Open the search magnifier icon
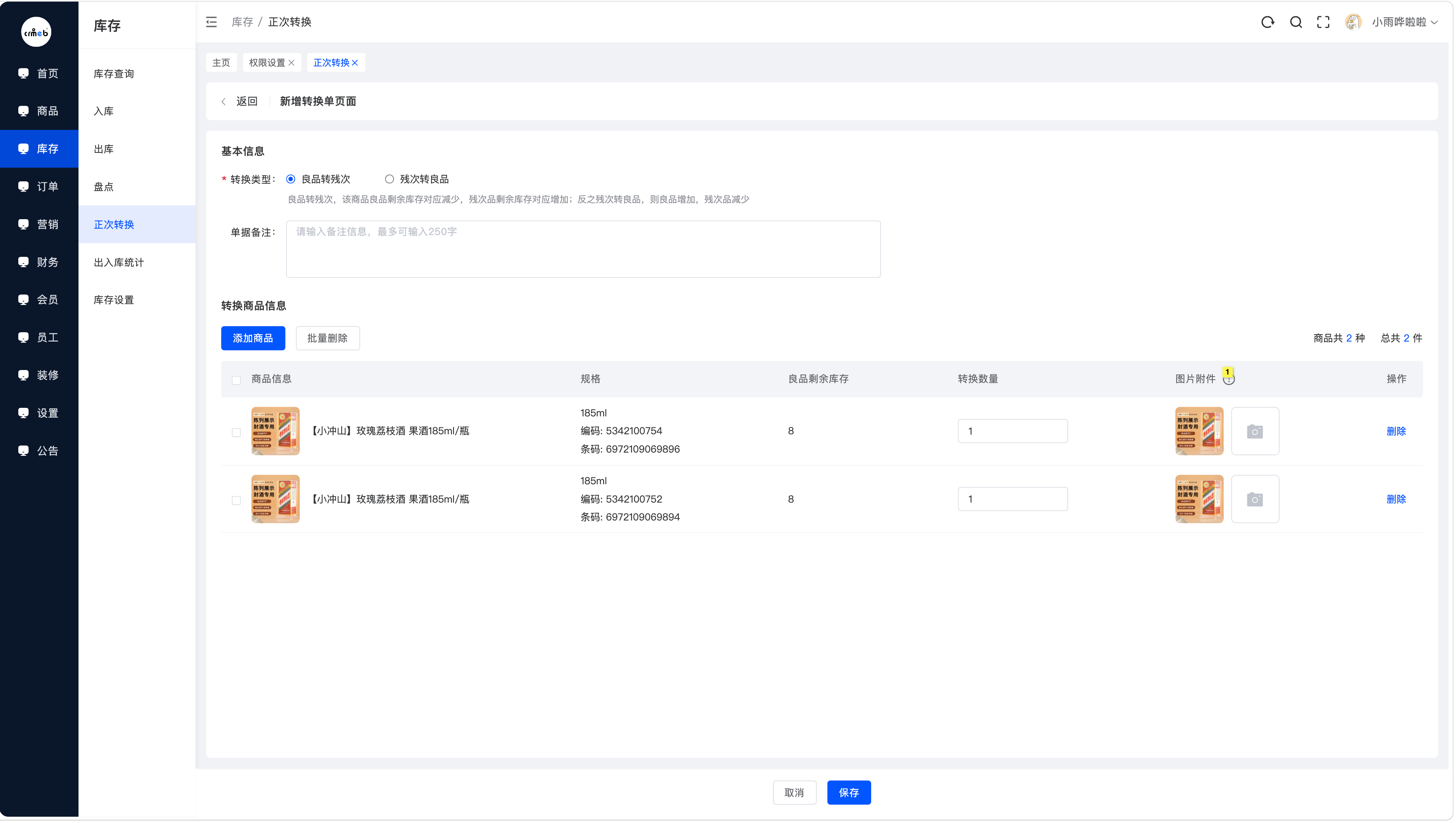1456x823 pixels. (x=1295, y=22)
